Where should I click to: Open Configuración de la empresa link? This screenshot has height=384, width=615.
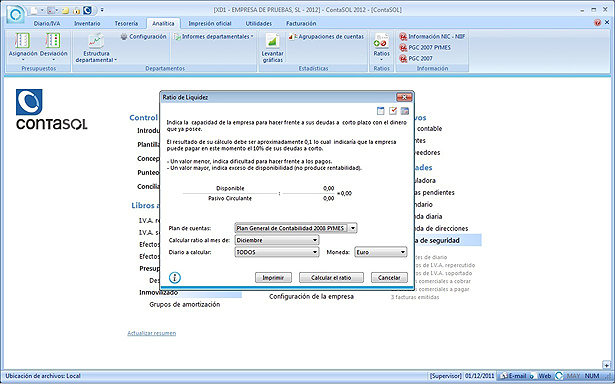[x=311, y=297]
